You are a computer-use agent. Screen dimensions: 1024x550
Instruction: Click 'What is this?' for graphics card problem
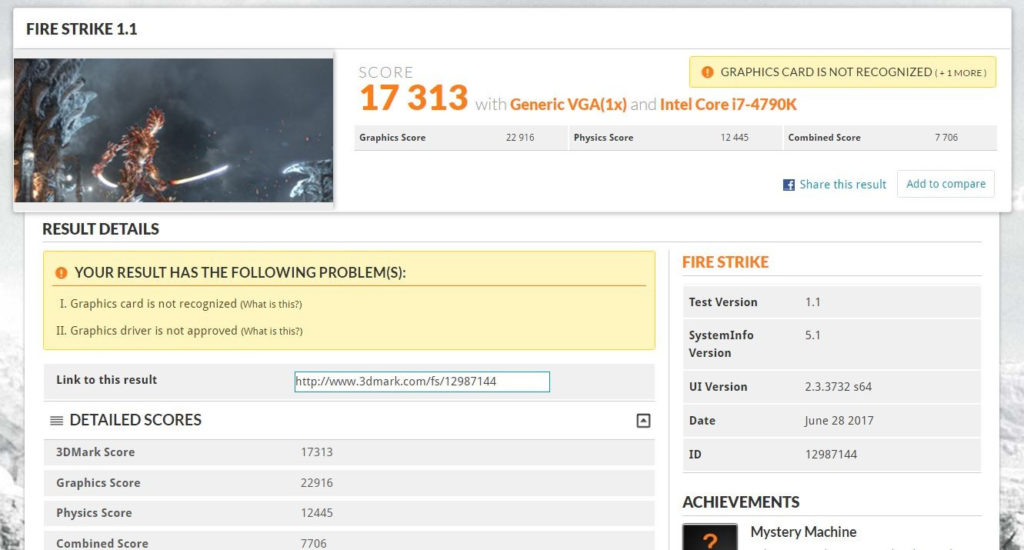point(270,304)
